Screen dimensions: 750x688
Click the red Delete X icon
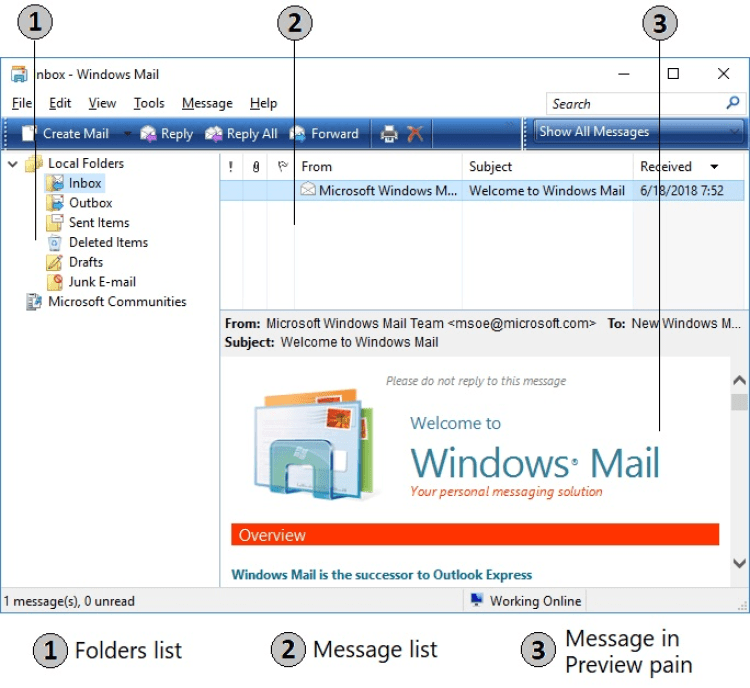415,133
